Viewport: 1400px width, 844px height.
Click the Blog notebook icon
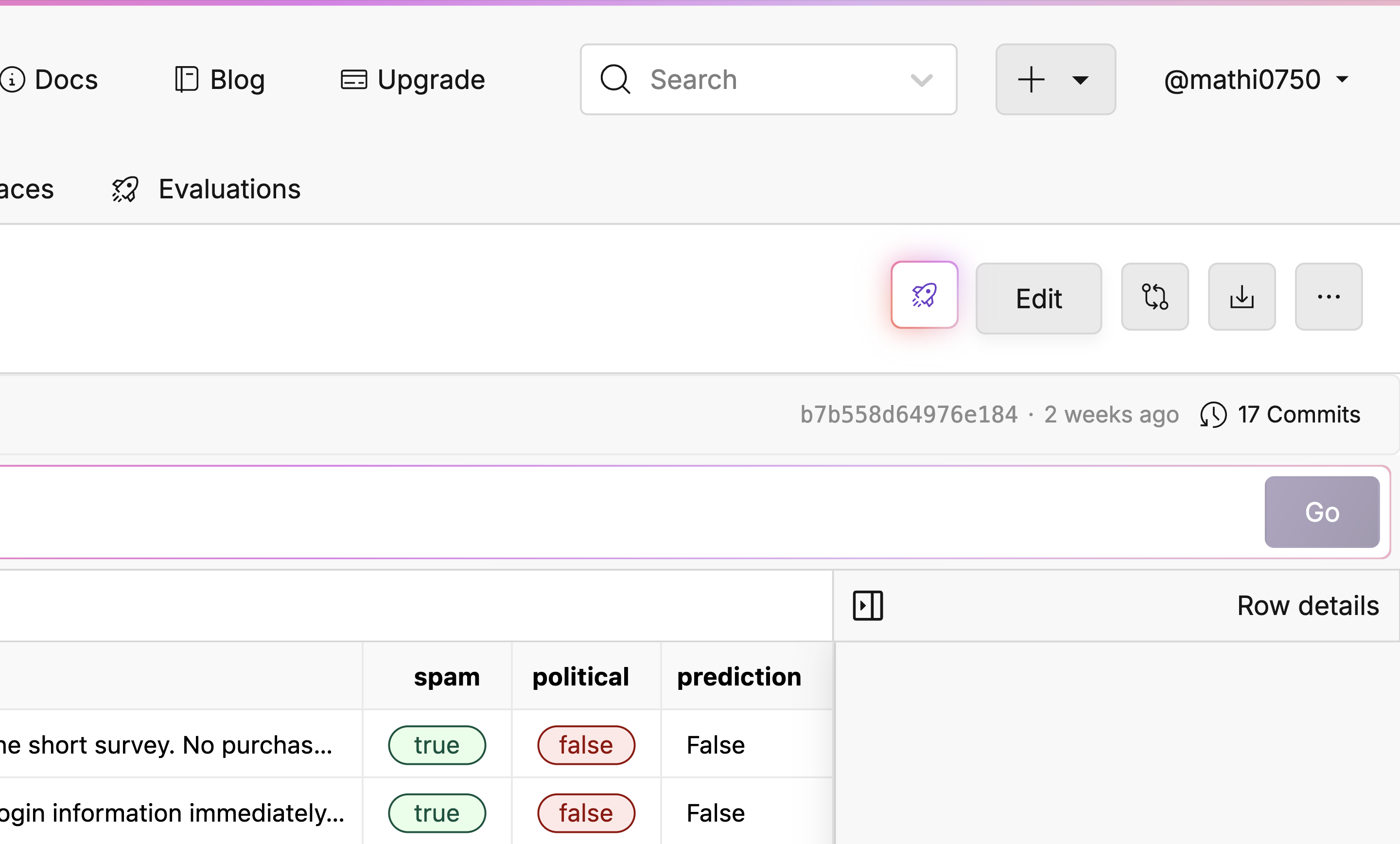click(x=185, y=79)
